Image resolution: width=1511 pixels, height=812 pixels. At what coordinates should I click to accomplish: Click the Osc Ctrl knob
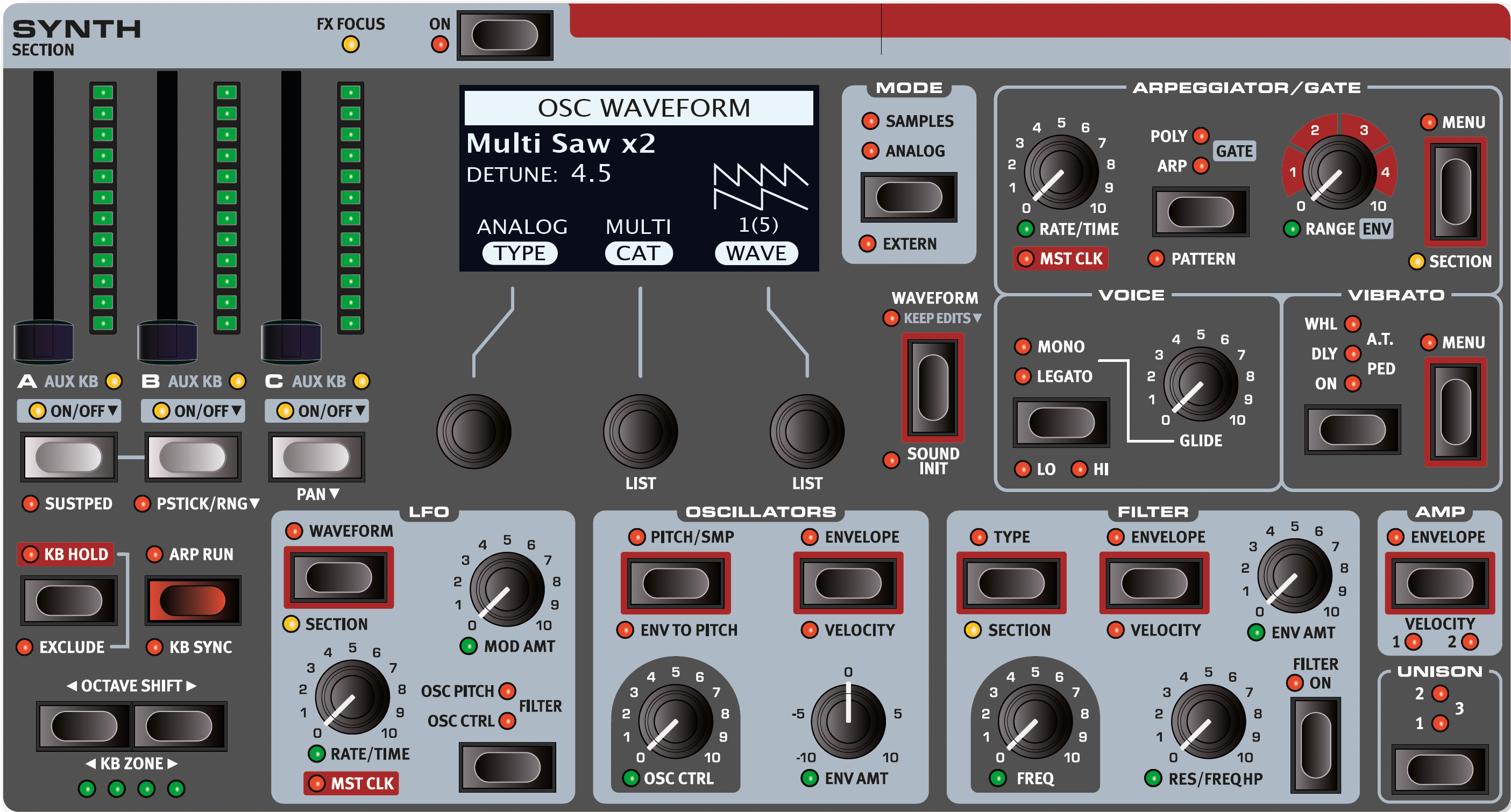676,721
